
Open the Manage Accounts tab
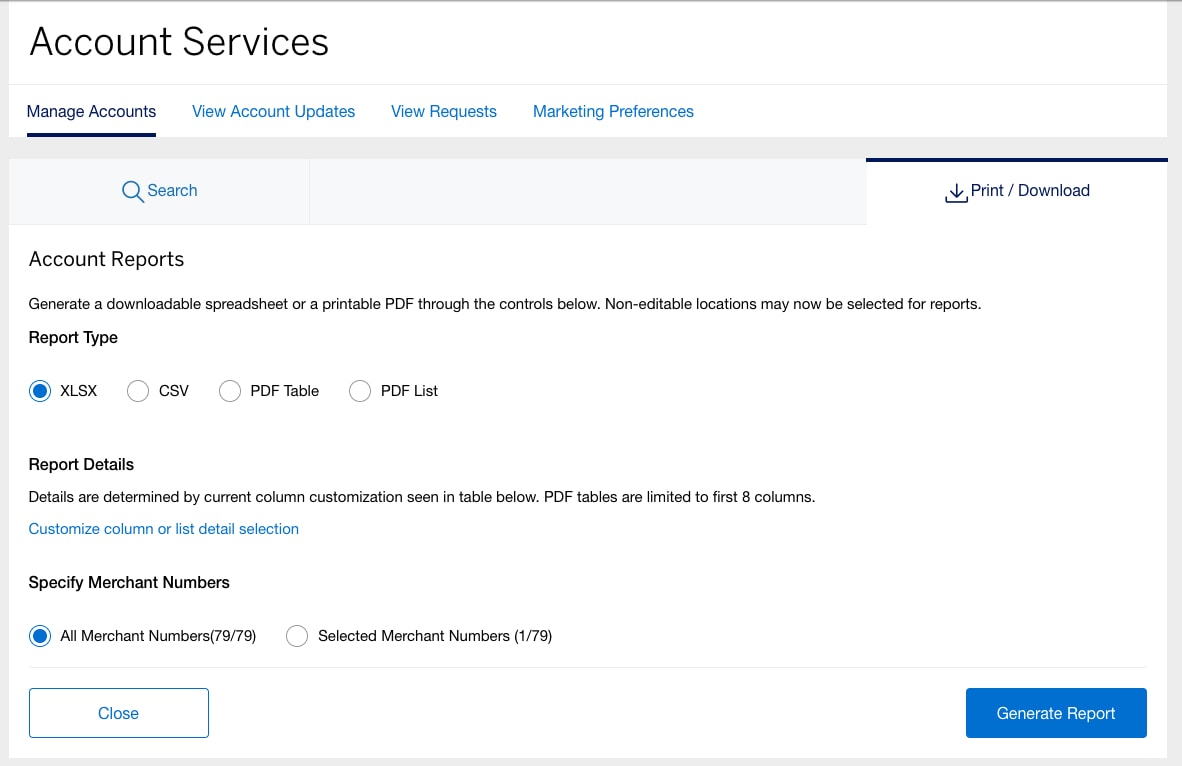91,112
